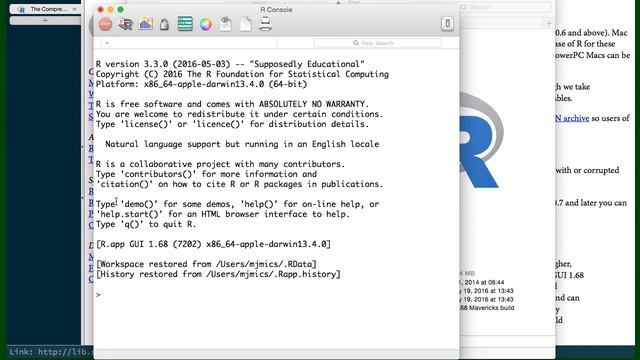Click the open document in editor icon
640x360 pixels.
click(x=225, y=24)
